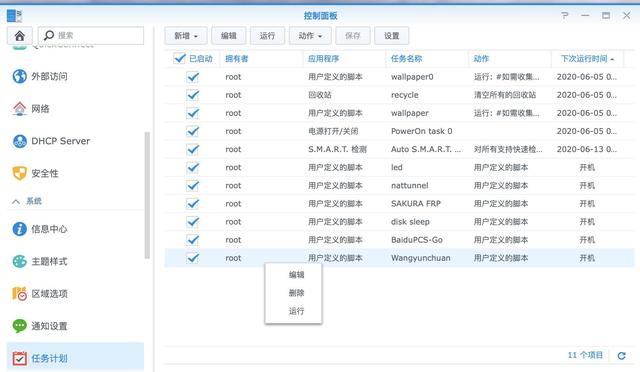Go to Control Panel home icon
This screenshot has width=640, height=372.
click(20, 36)
